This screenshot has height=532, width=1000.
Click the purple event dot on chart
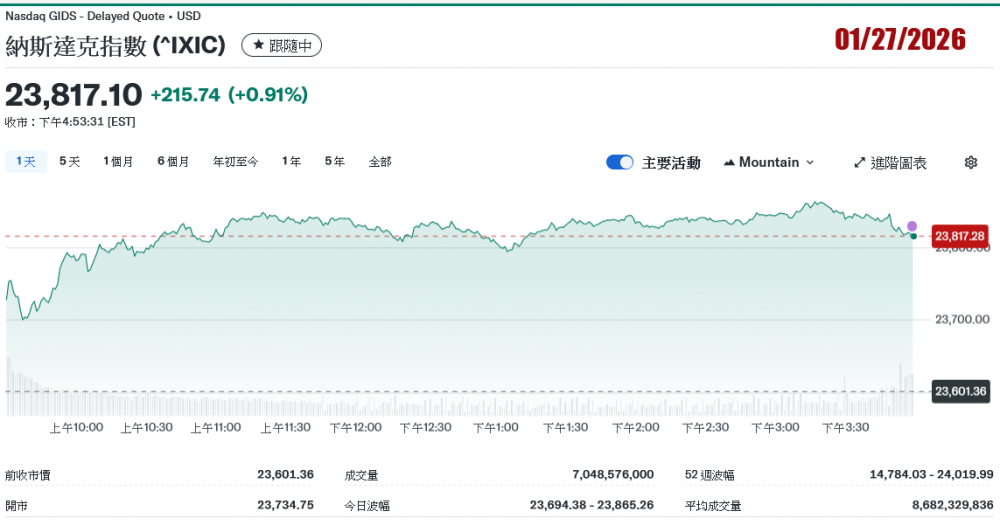pos(911,226)
